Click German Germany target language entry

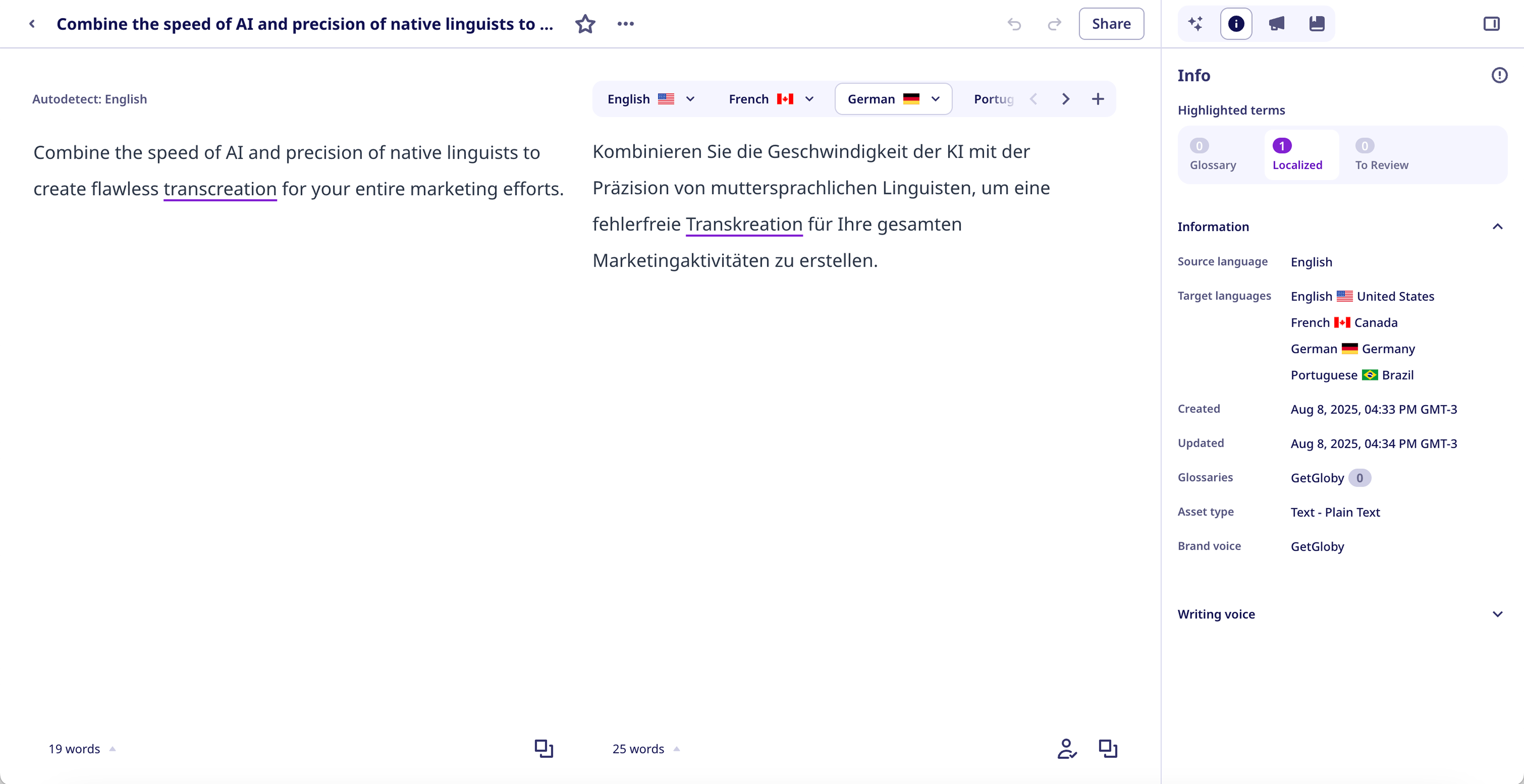pos(1352,349)
